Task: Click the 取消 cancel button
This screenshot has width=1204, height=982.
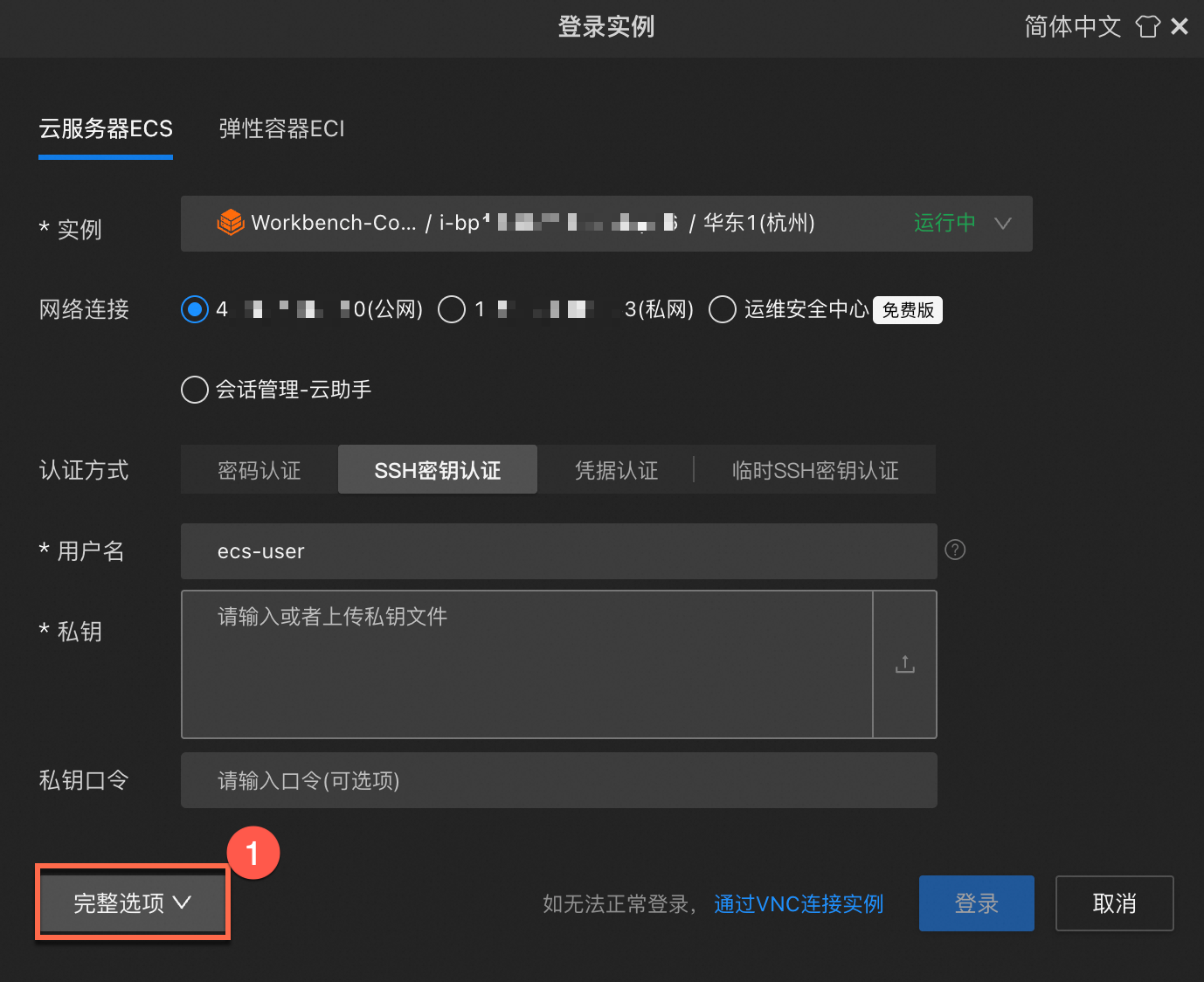Action: (1115, 903)
